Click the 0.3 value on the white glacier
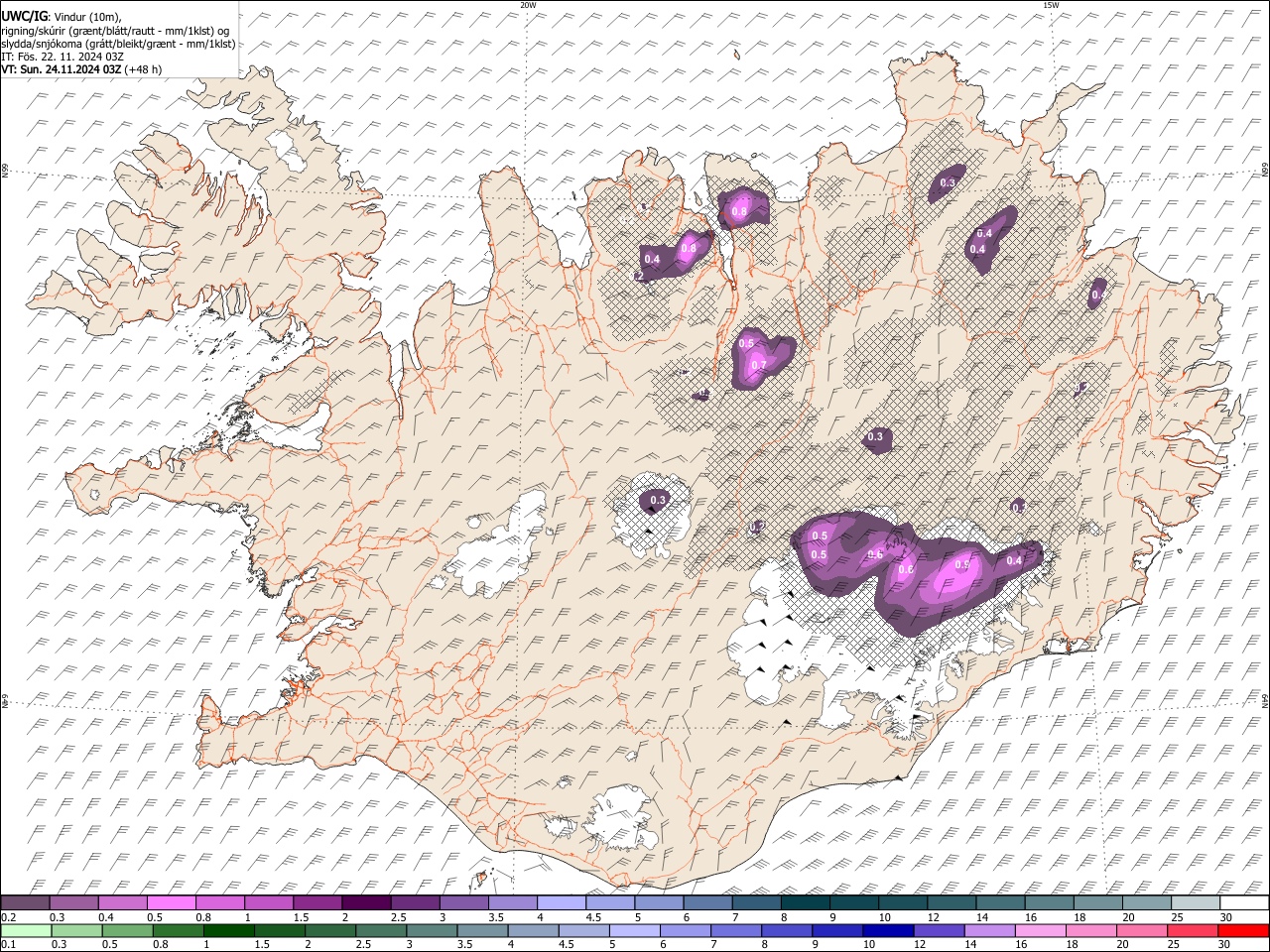This screenshot has width=1270, height=952. [657, 499]
